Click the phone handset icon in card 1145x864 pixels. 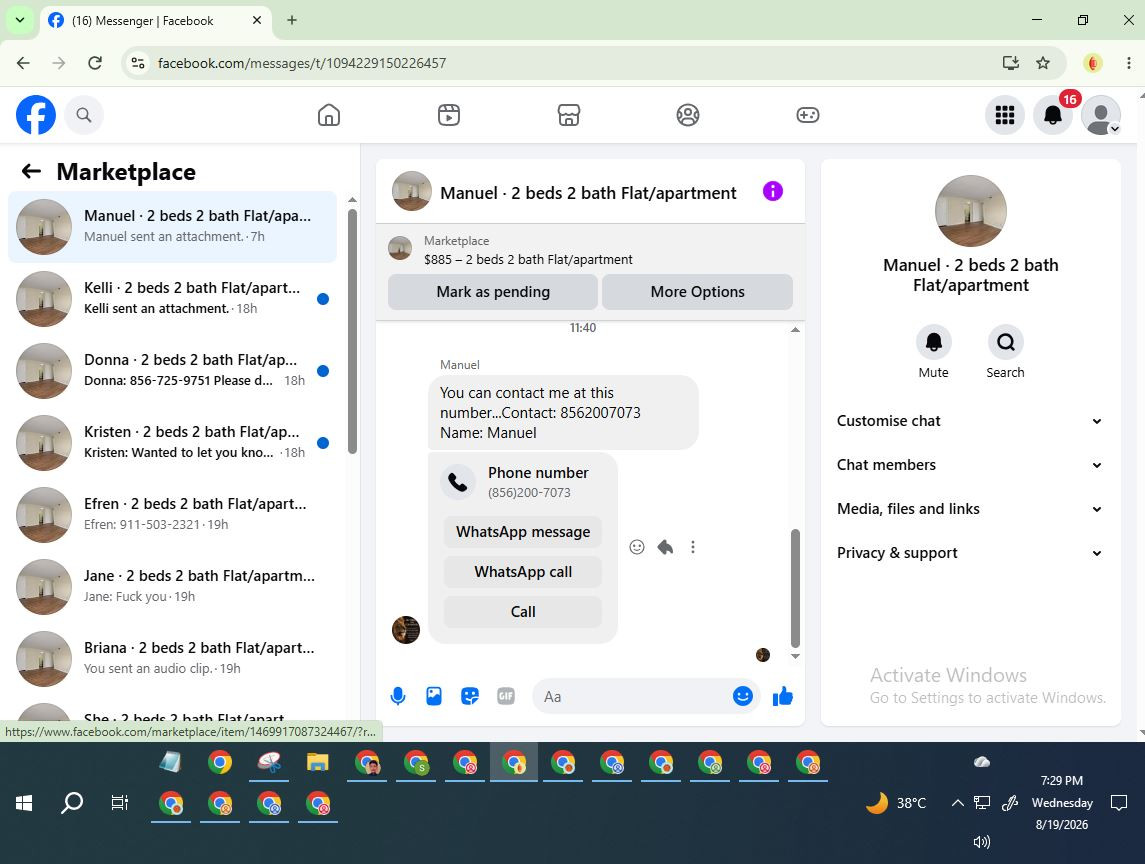point(458,482)
